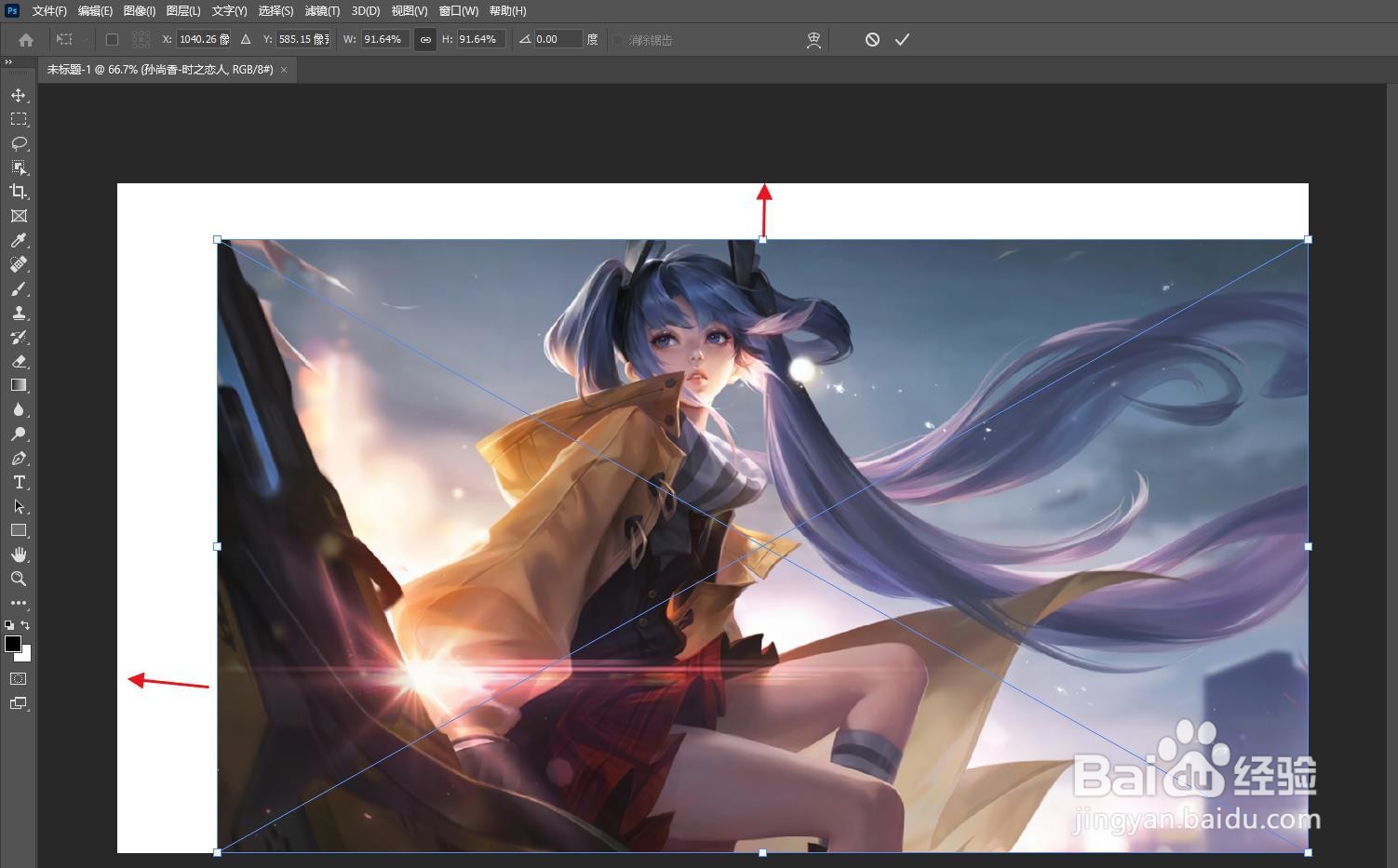Open the 编辑(E) menu

pos(95,11)
